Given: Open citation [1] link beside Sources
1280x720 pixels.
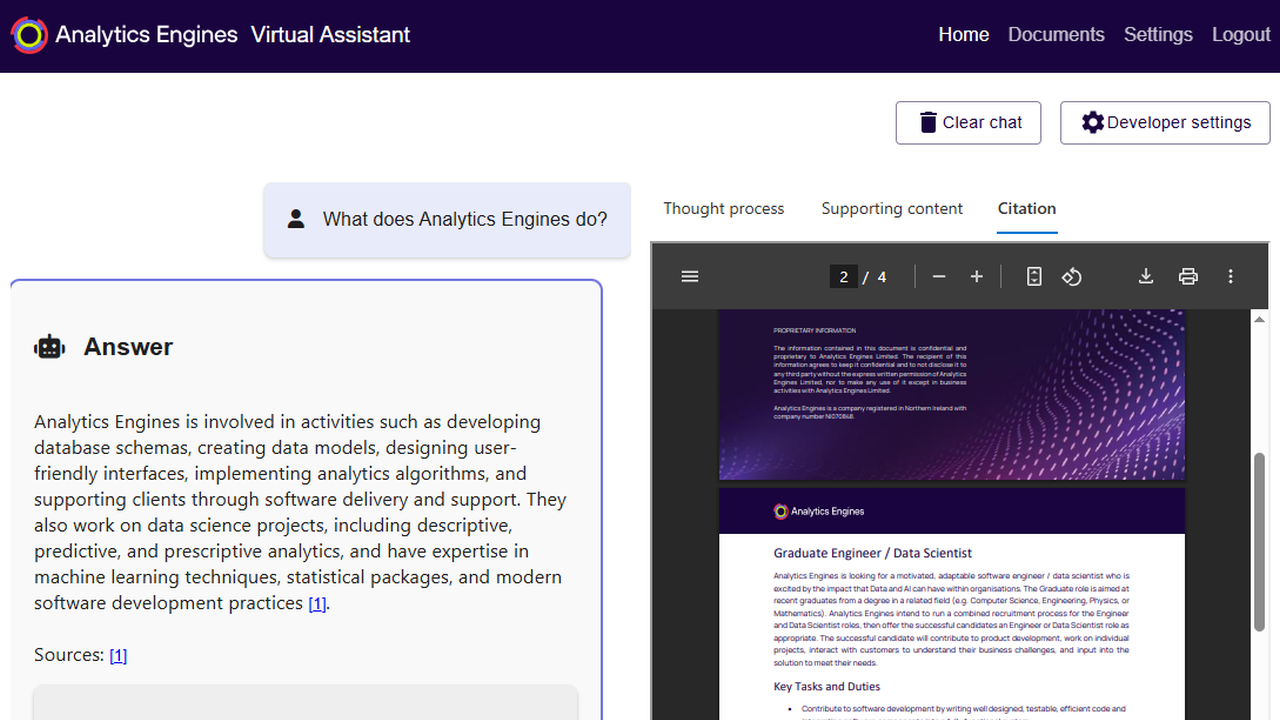Looking at the screenshot, I should point(118,656).
